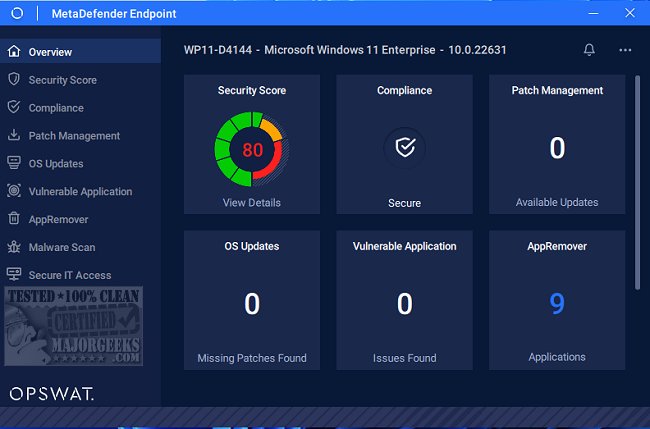Click the Applications label in AppRemover card
Viewport: 650px width, 429px height.
coord(557,357)
